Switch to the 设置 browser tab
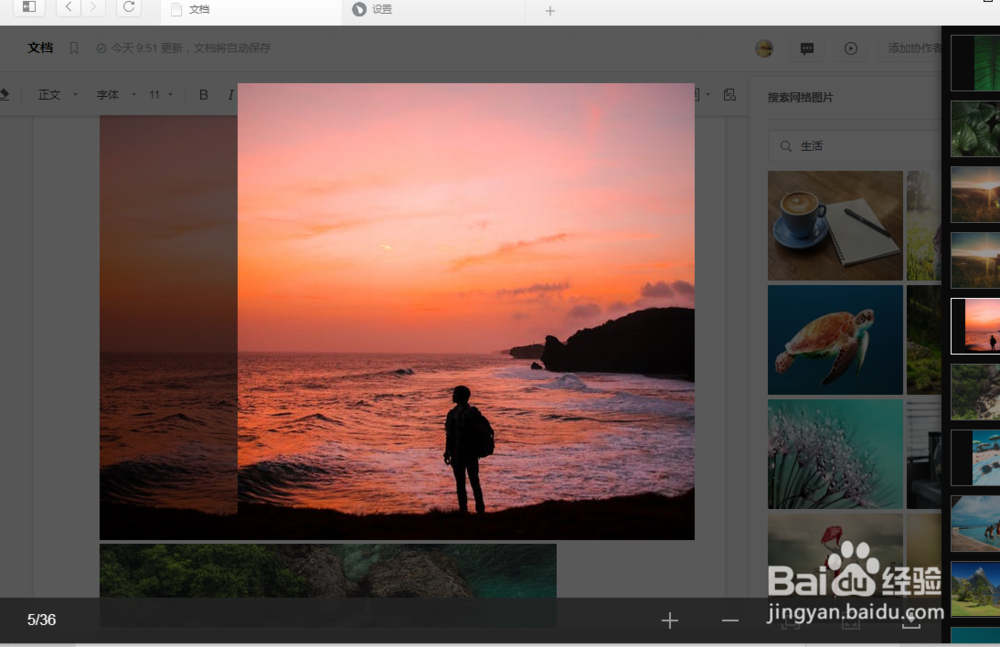1000x647 pixels. tap(434, 10)
